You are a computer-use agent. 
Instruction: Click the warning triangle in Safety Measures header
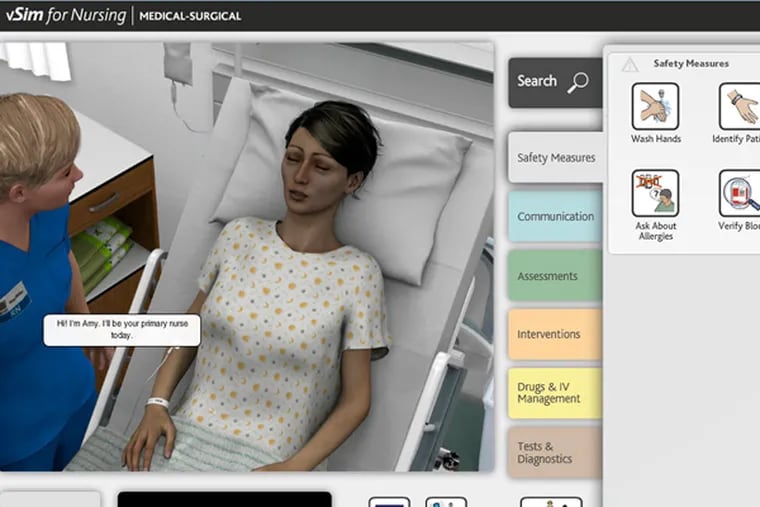tap(629, 65)
